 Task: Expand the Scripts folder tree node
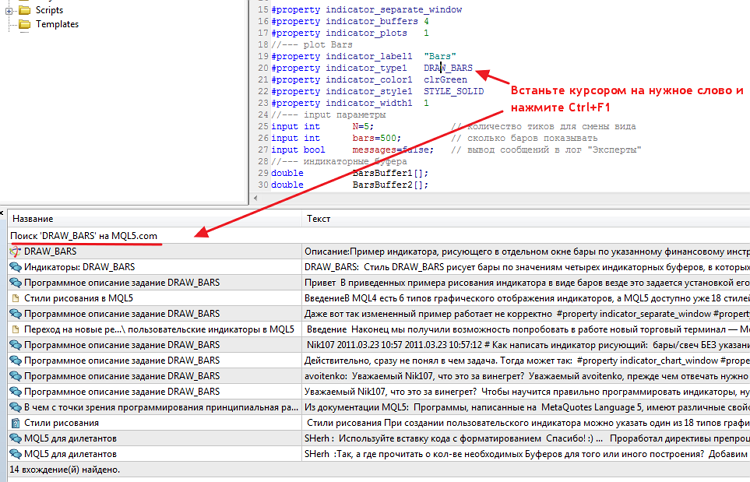pos(8,9)
